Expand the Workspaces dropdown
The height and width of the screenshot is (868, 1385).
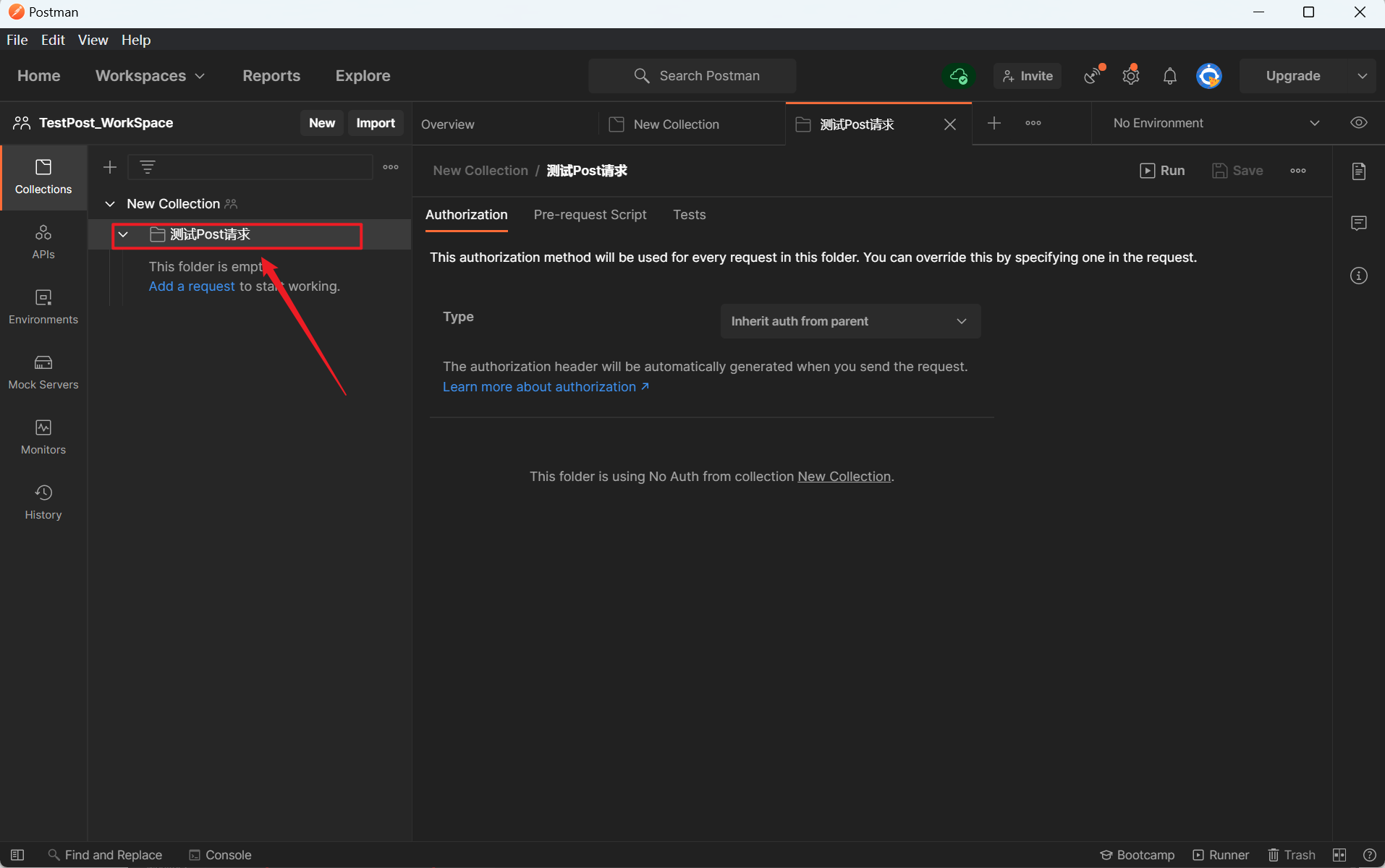click(x=150, y=76)
